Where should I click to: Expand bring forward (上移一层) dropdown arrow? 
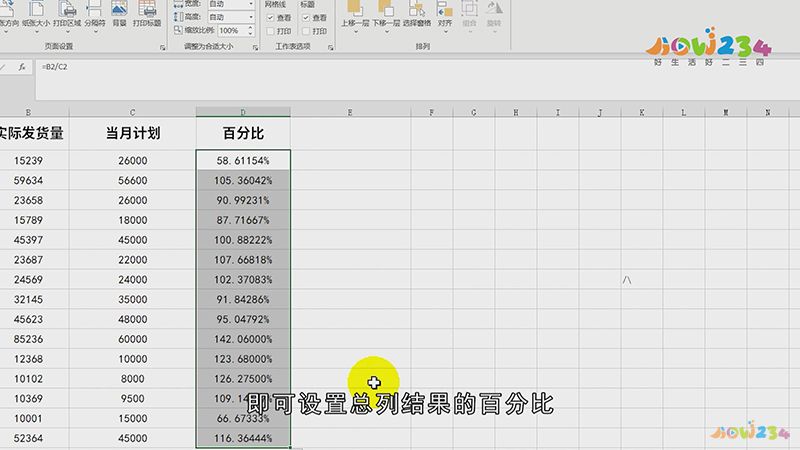coord(356,32)
